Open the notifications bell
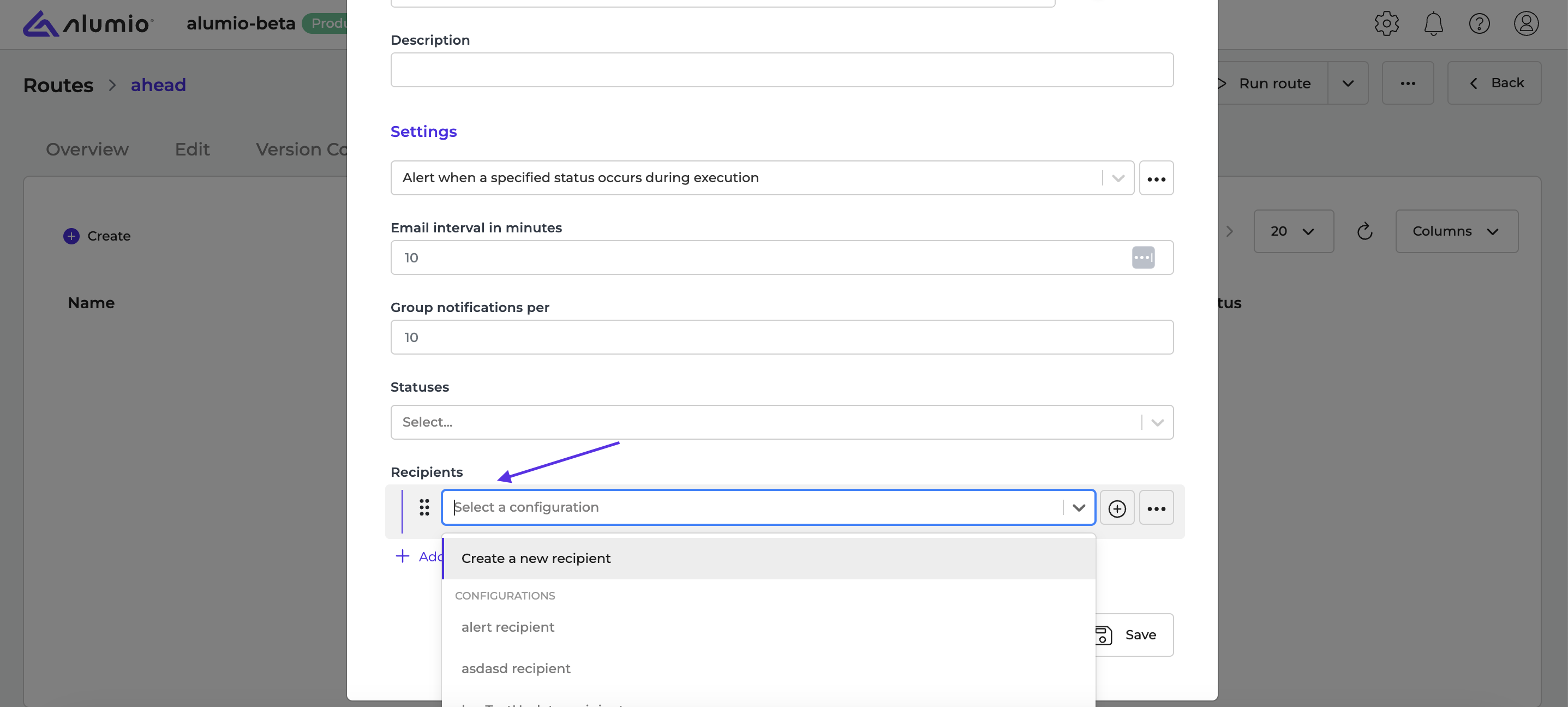This screenshot has width=1568, height=707. [1433, 23]
